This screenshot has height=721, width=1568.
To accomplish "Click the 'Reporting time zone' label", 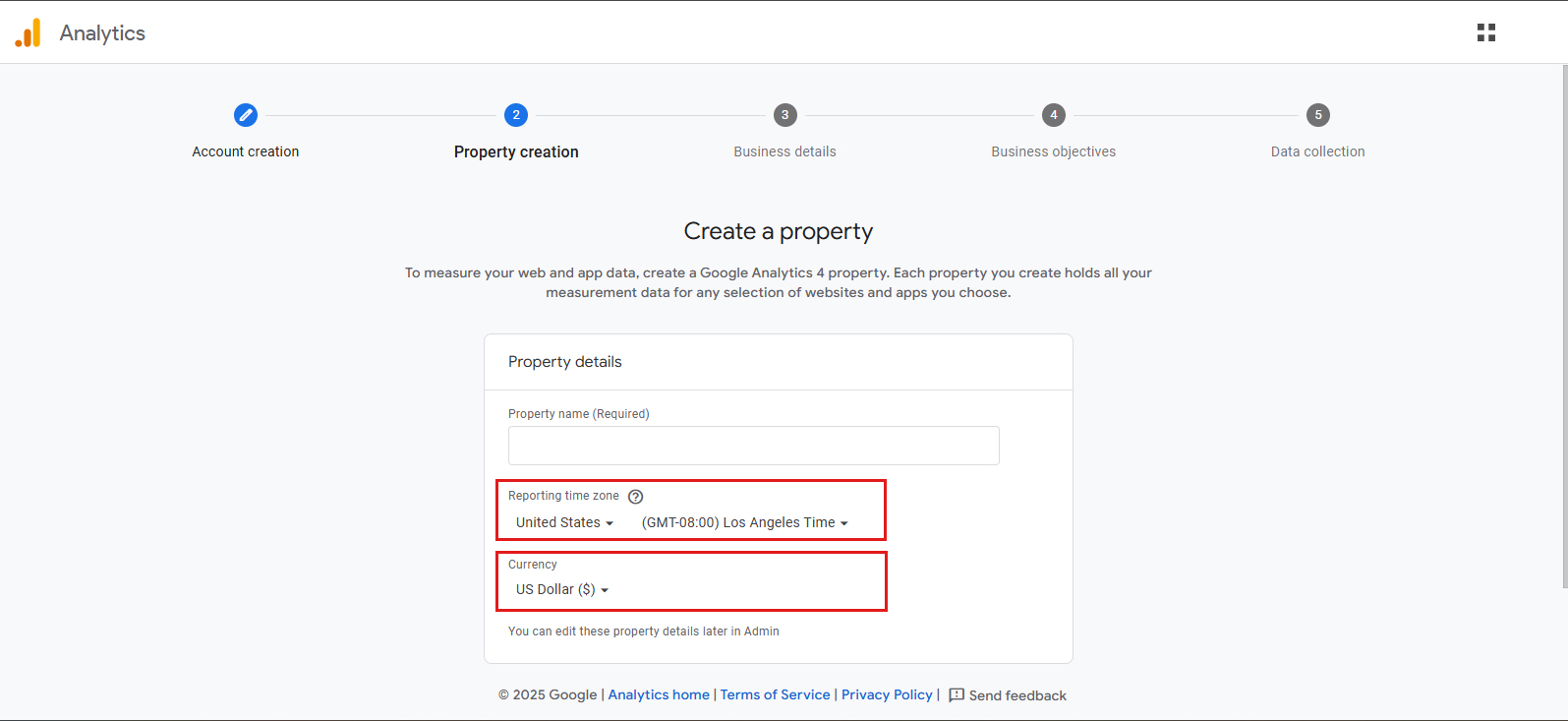I will click(563, 496).
